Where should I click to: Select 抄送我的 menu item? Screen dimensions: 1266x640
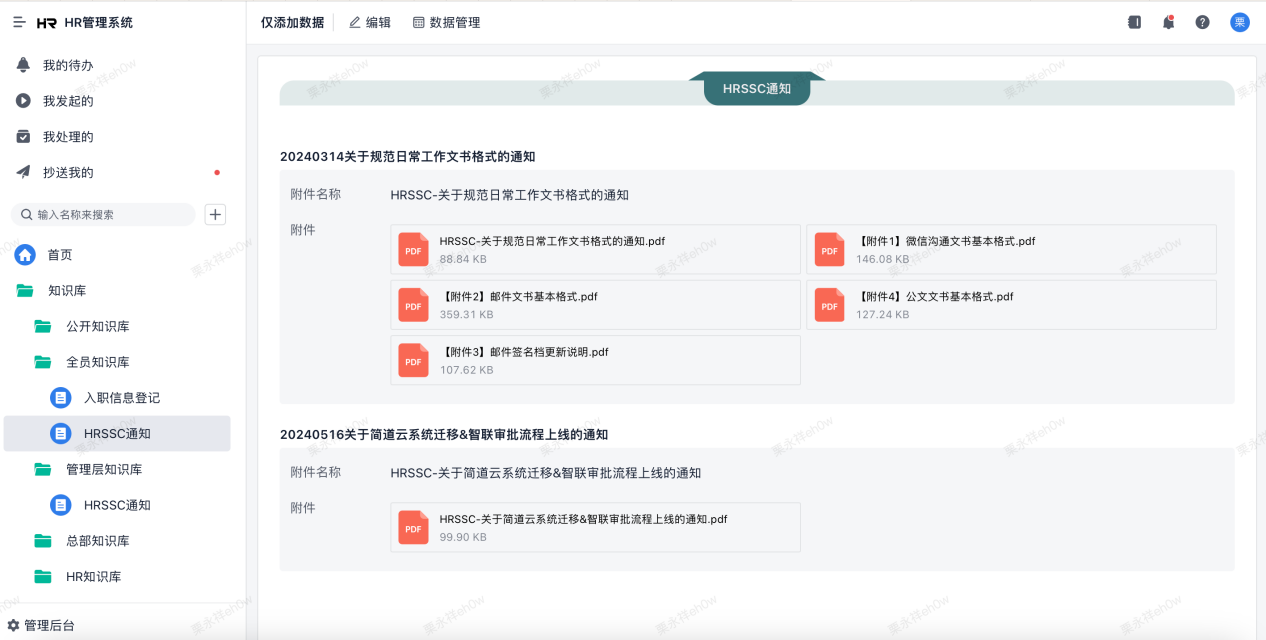click(67, 172)
